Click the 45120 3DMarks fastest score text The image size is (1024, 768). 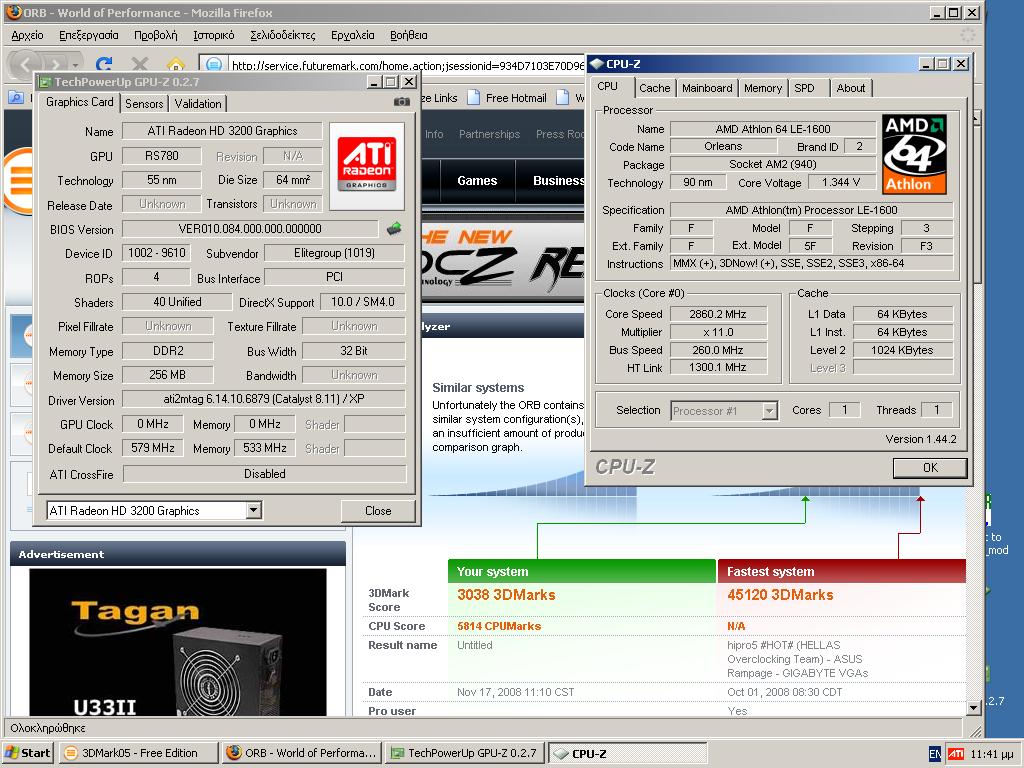click(x=780, y=595)
